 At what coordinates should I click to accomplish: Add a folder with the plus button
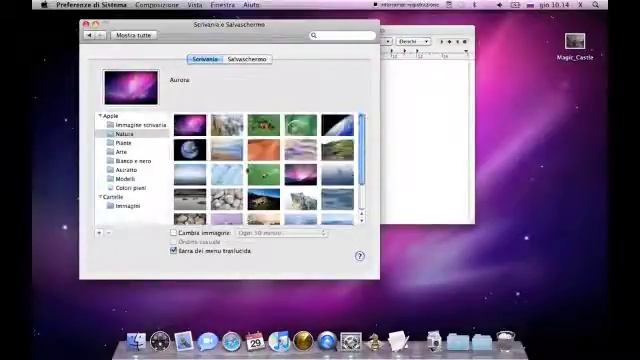coord(99,233)
